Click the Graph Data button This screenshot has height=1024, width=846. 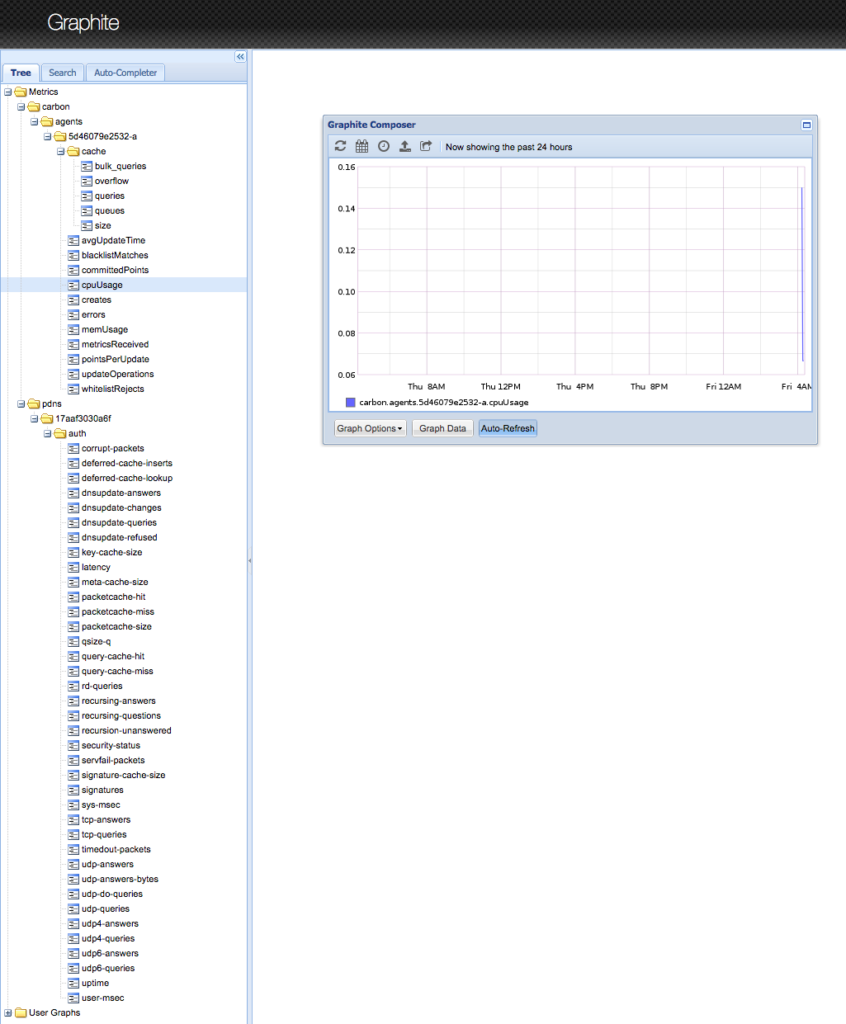pos(442,428)
